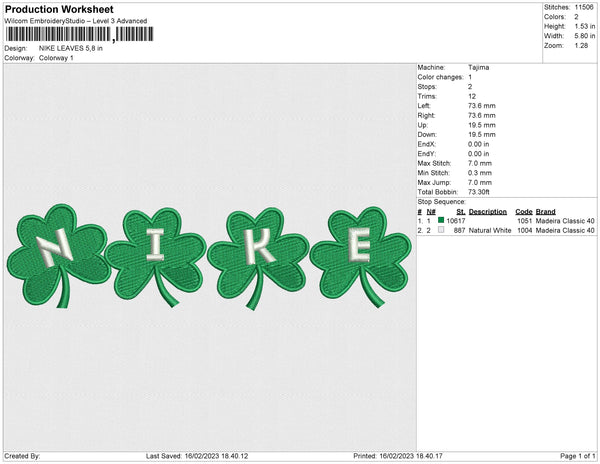The image size is (600, 464).
Task: Click the 'Max Jump:' label
Action: pyautogui.click(x=434, y=182)
